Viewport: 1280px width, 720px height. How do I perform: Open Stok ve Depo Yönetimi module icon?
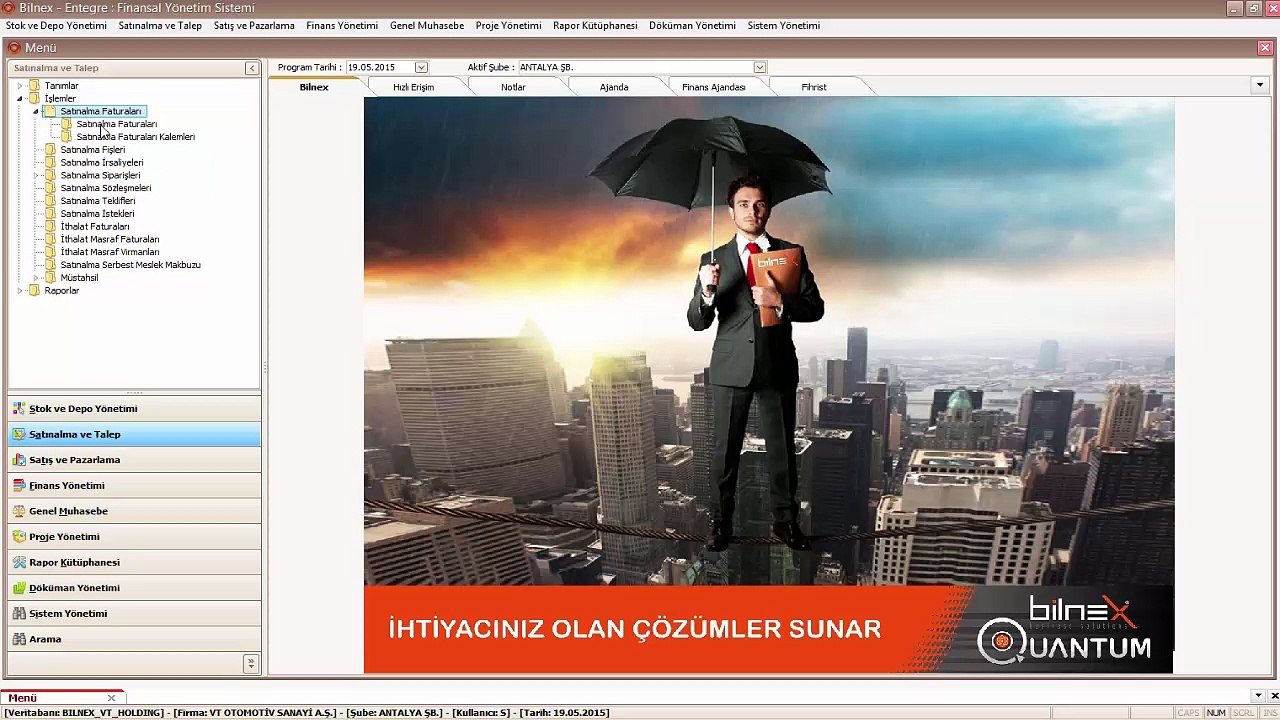click(19, 409)
